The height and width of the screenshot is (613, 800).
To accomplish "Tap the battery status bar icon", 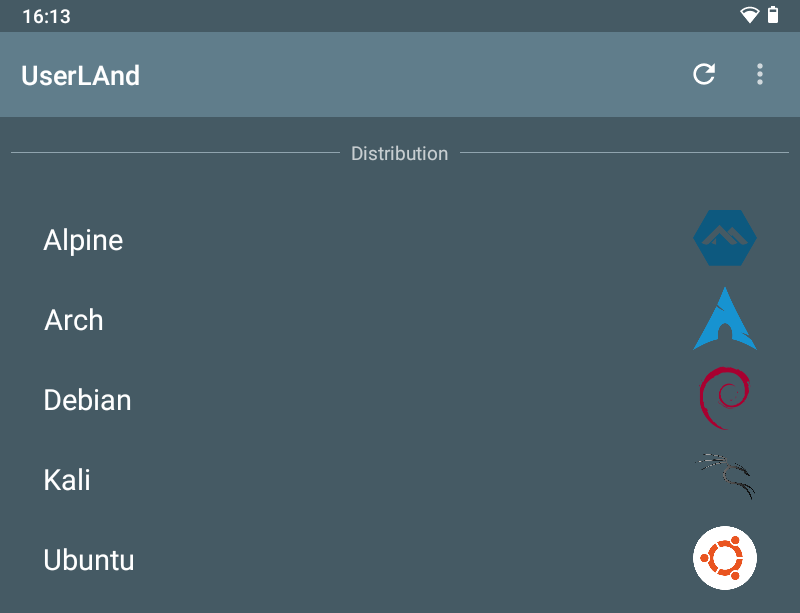I will [x=773, y=15].
